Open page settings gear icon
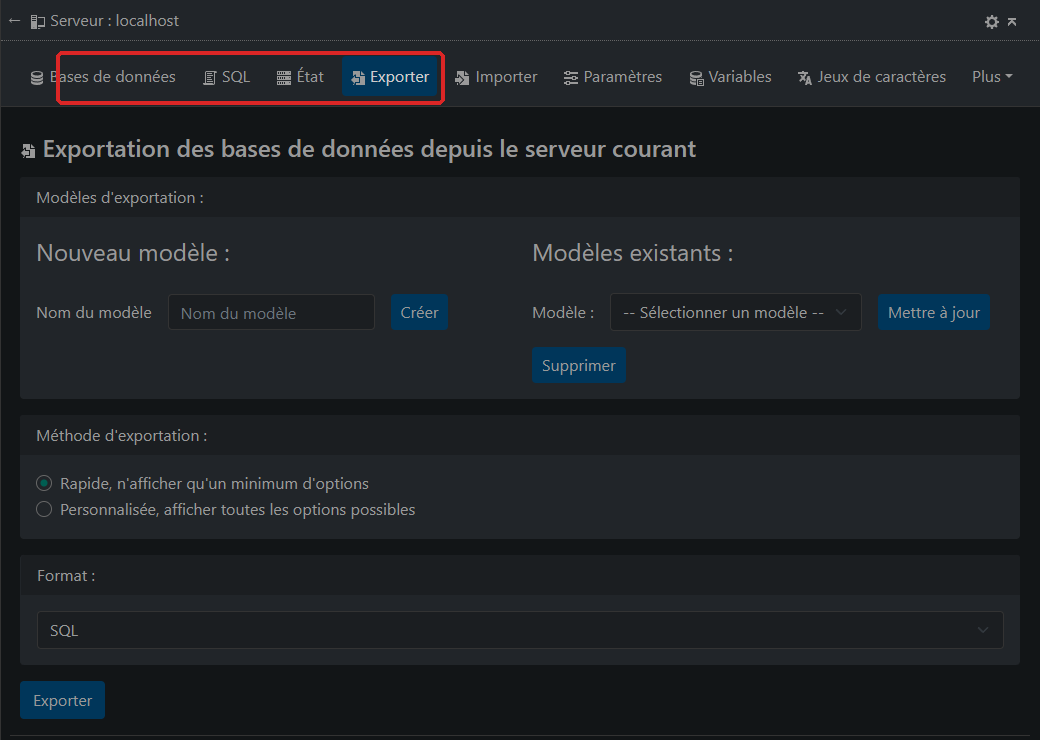This screenshot has height=740, width=1040. (992, 22)
